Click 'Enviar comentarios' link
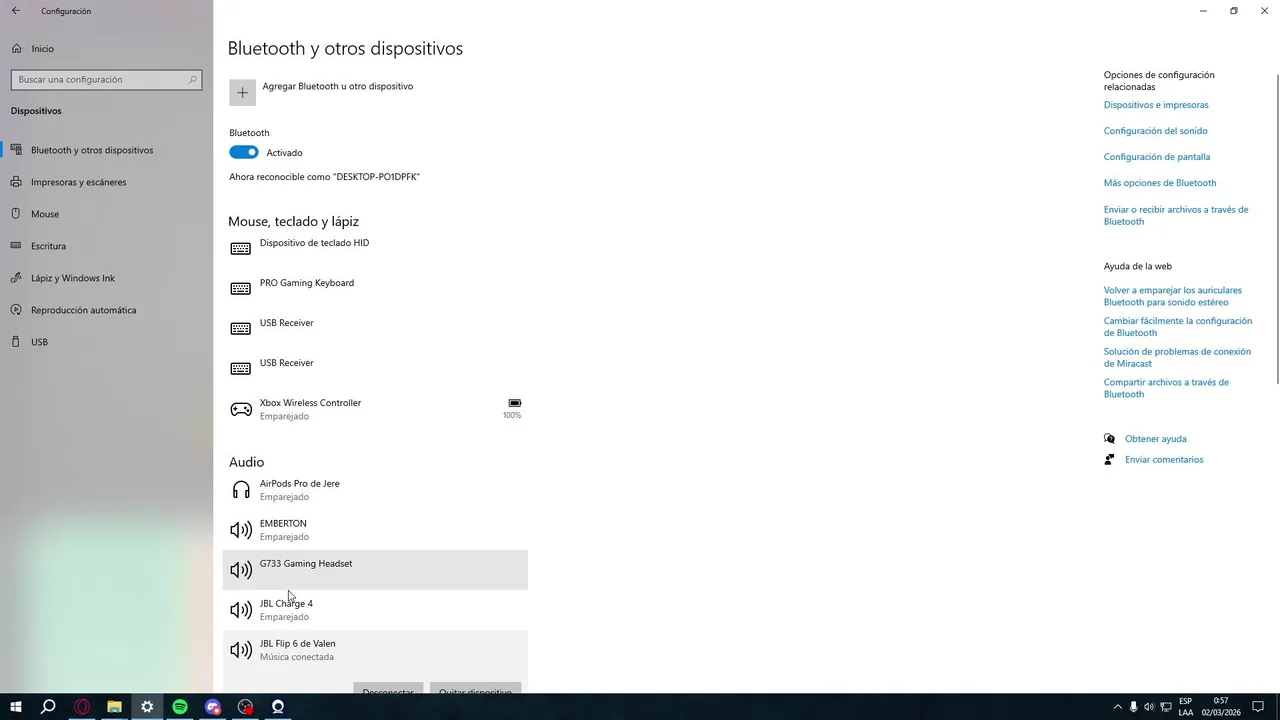This screenshot has width=1280, height=720. 1164,460
